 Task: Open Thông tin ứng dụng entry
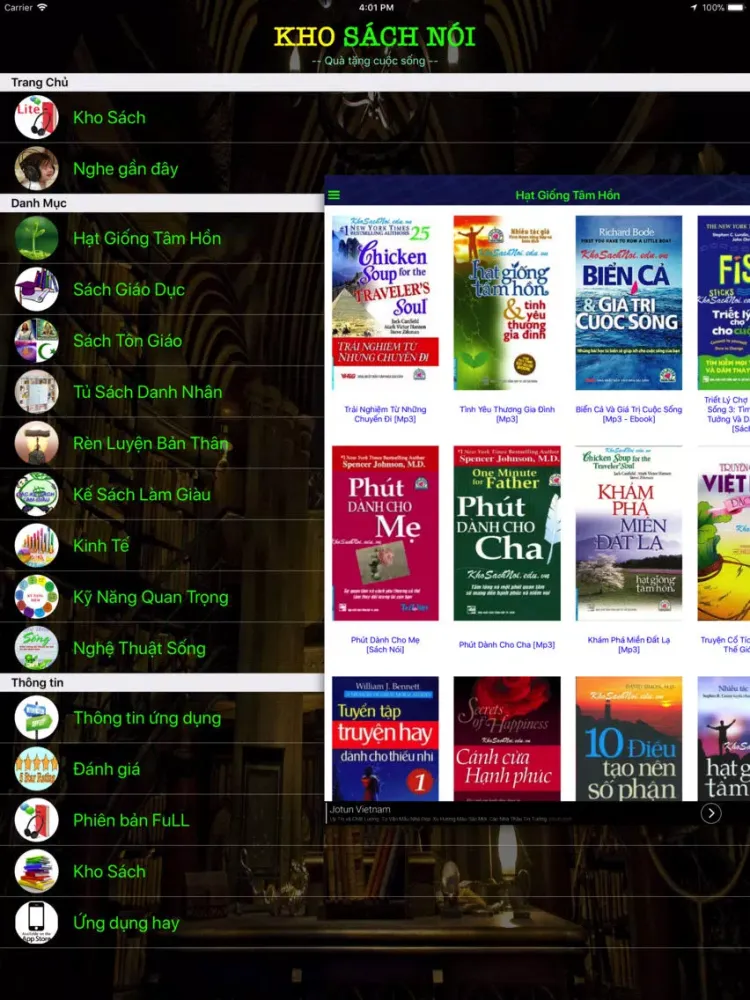[146, 718]
